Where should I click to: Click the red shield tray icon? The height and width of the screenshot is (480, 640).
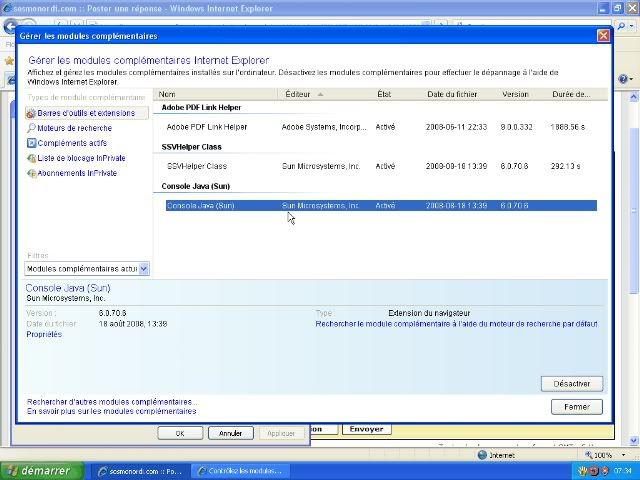[604, 471]
